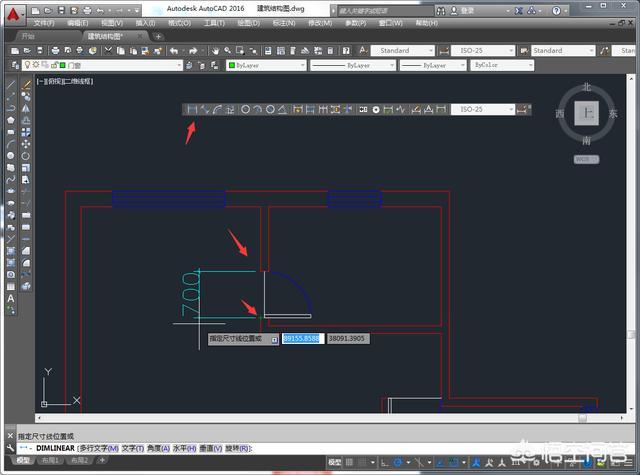Open the AutoCAD application menu (red A)
This screenshot has width=640, height=475.
coord(13,15)
